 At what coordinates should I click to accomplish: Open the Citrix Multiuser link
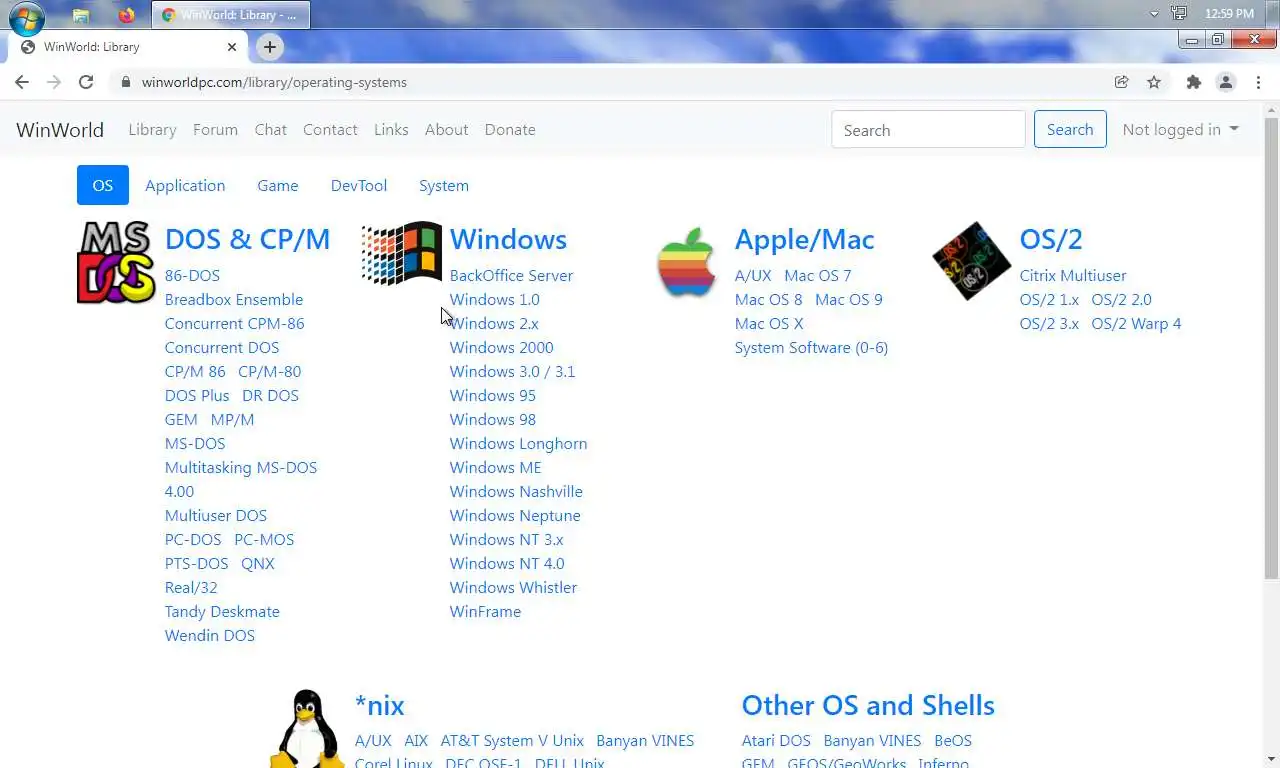1073,275
